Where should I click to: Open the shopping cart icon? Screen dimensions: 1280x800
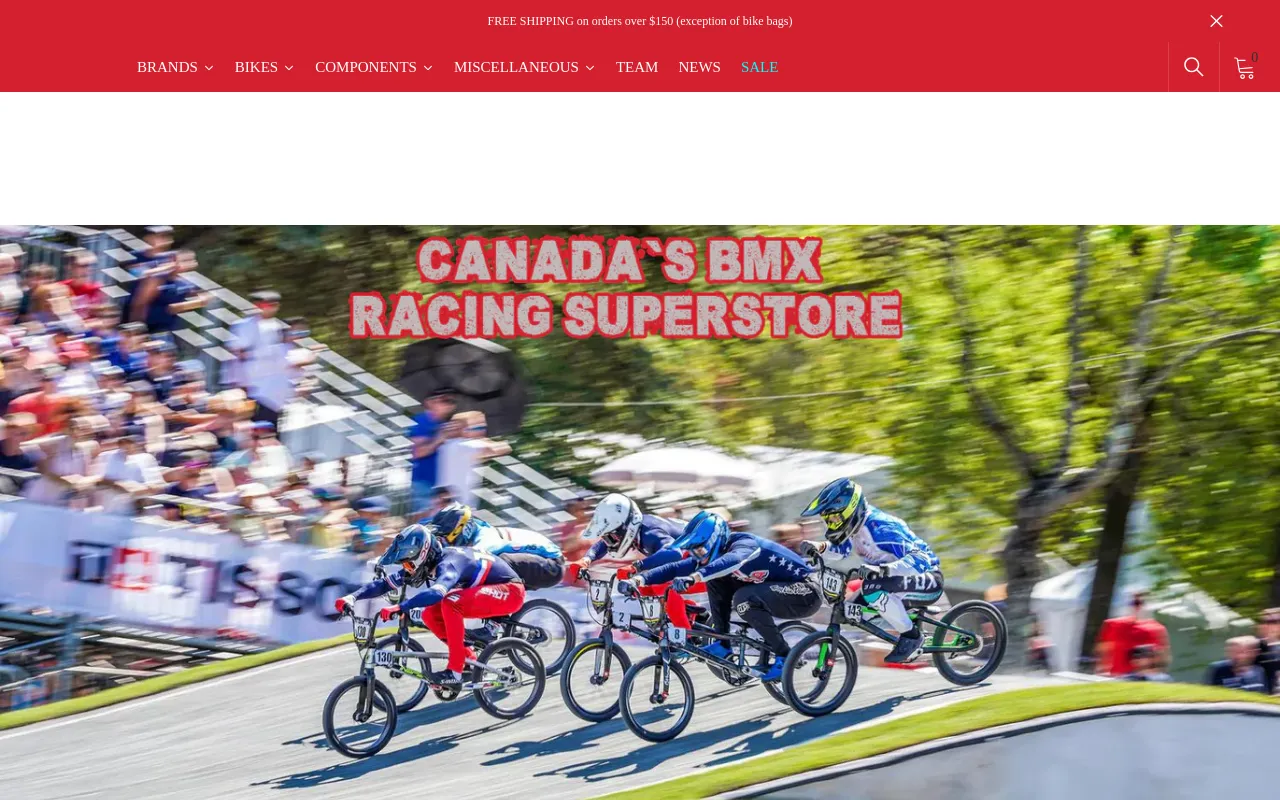point(1244,68)
